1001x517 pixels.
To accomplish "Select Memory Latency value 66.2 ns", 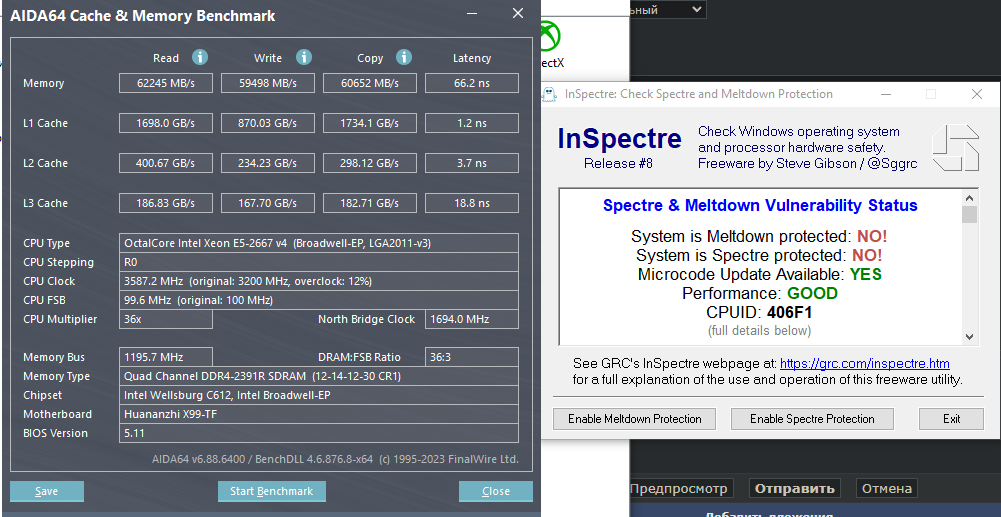I will coord(472,83).
